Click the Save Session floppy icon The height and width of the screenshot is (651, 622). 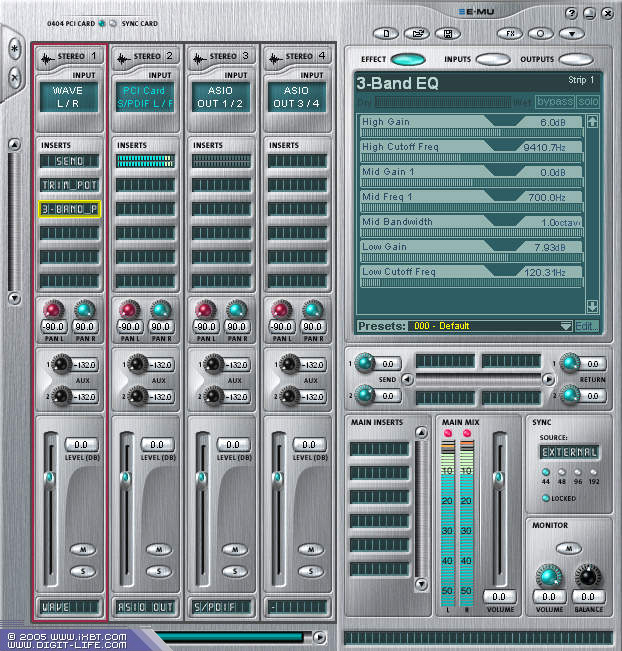(450, 32)
